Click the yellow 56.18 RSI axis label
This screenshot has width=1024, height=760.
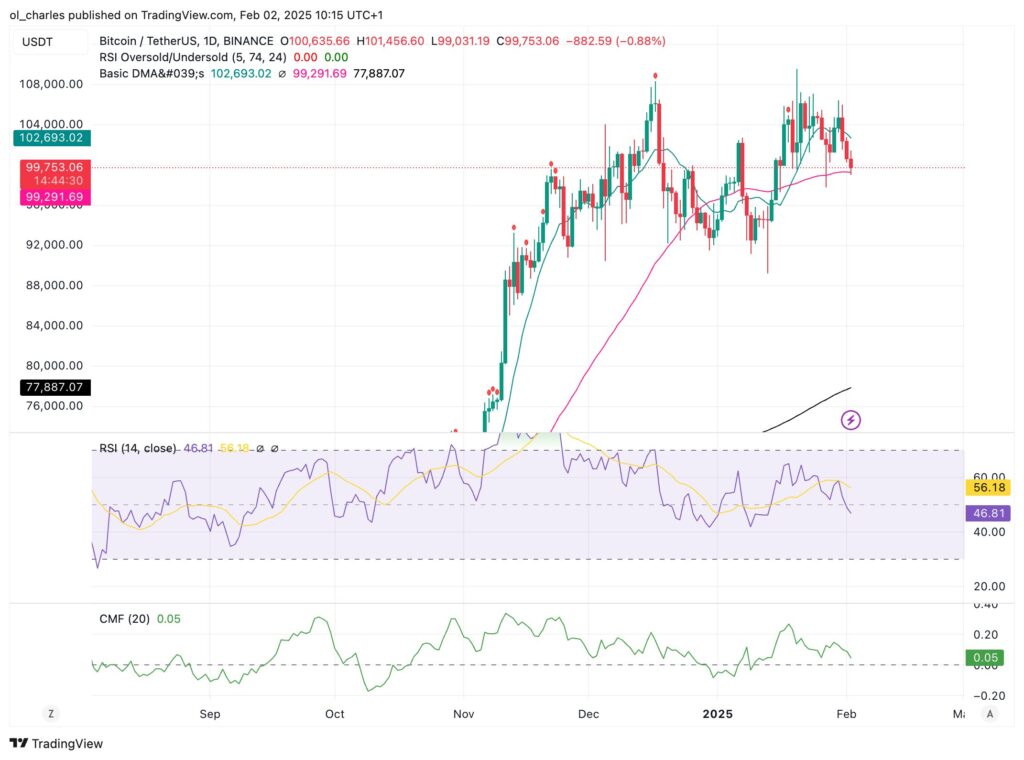point(989,487)
